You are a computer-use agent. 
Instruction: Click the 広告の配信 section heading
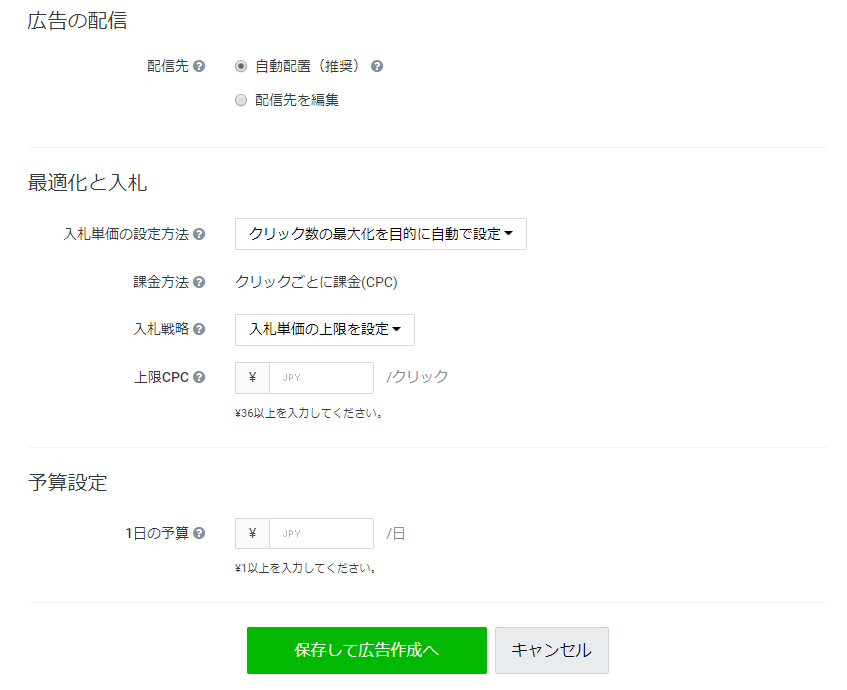(x=77, y=21)
